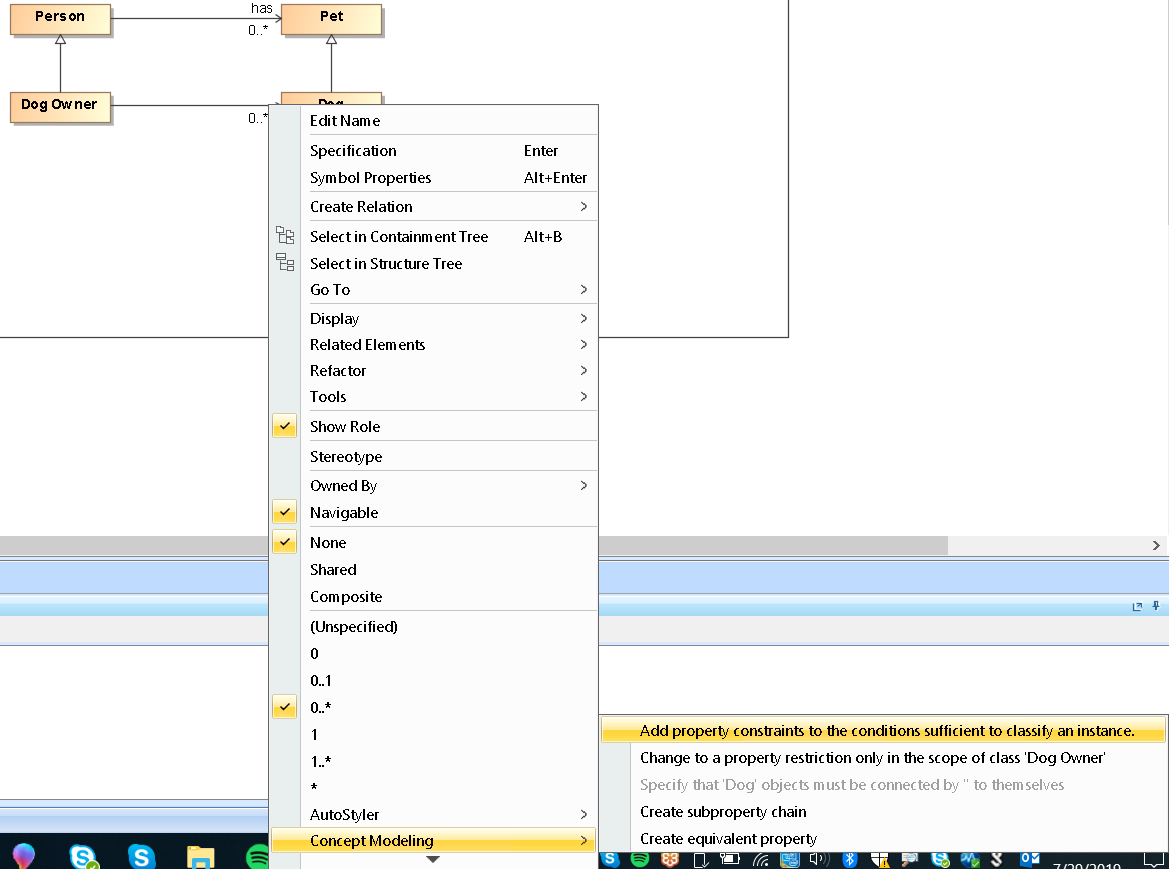Open Spotify from the taskbar
Screen dimensions: 1169x869
[x=258, y=857]
